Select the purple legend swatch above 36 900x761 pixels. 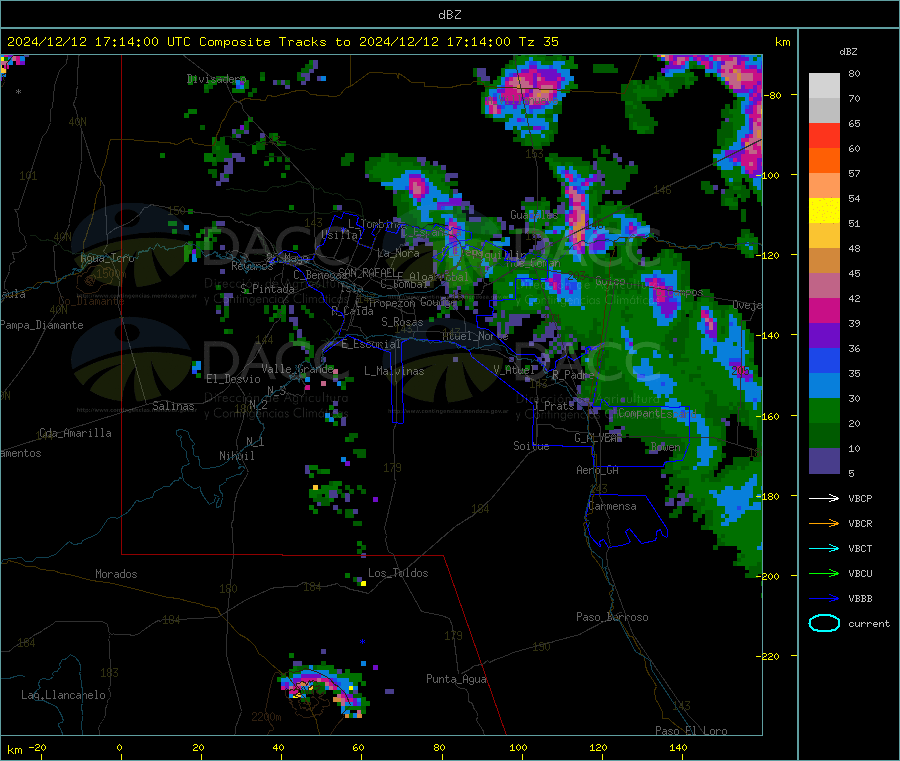[824, 336]
